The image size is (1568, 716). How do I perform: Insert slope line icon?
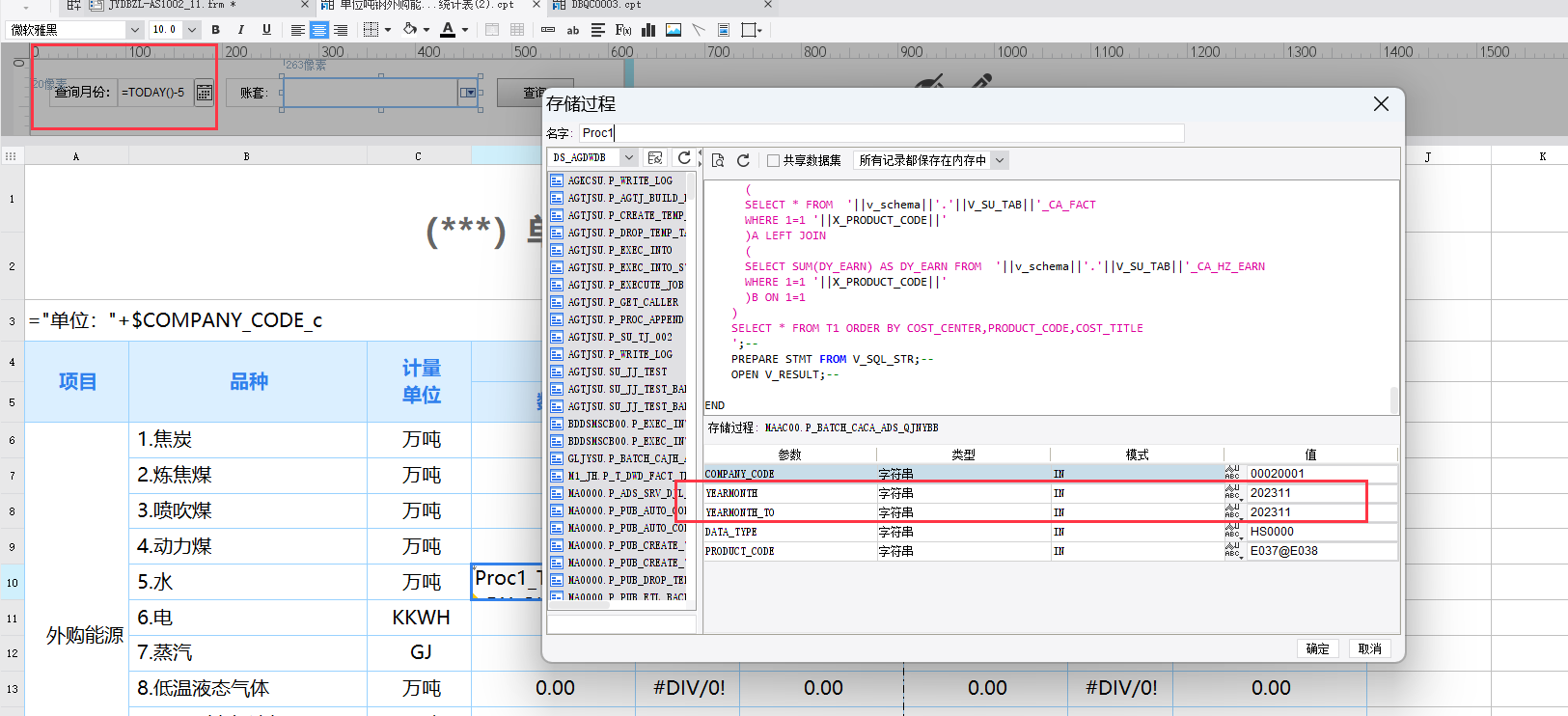[x=699, y=30]
